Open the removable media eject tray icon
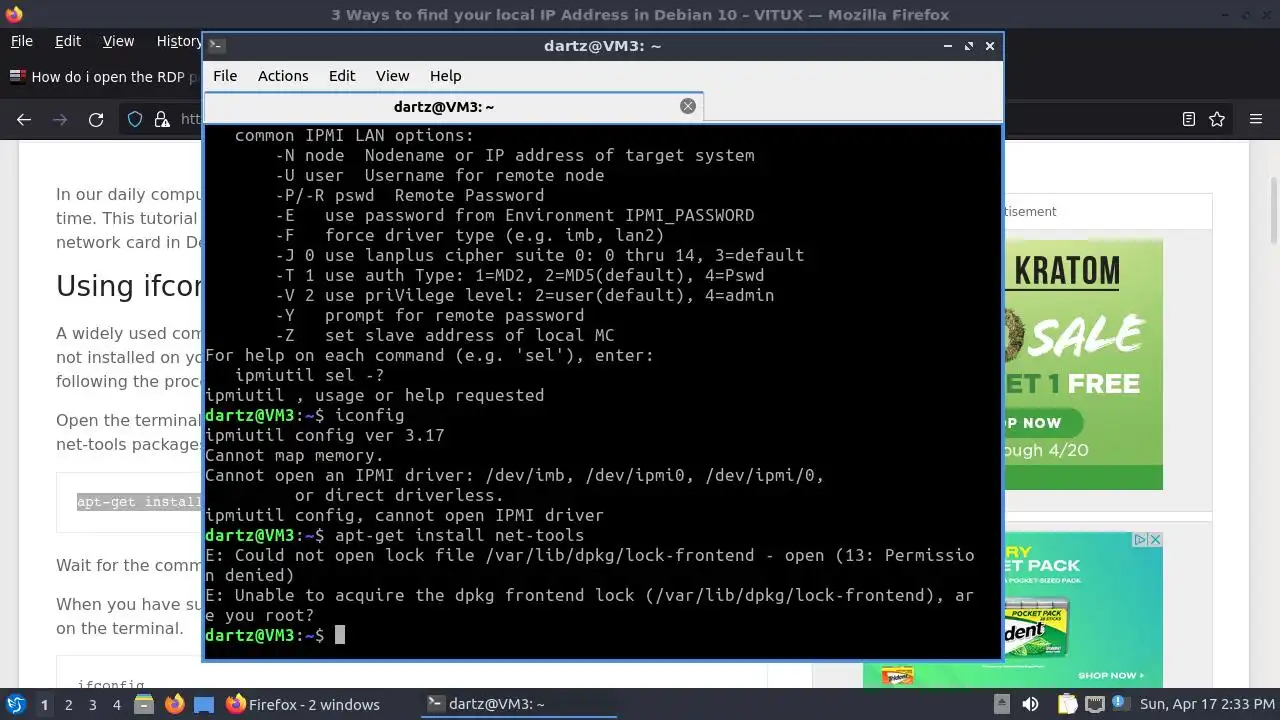Screen dimensions: 1280x720 pyautogui.click(x=1002, y=704)
